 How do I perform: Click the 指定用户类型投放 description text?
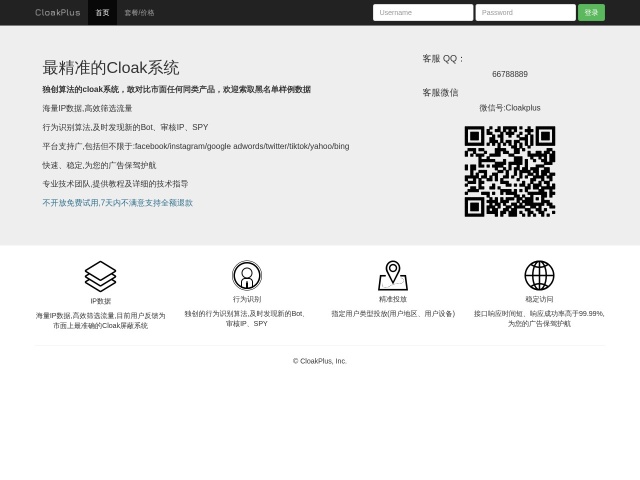coord(393,314)
